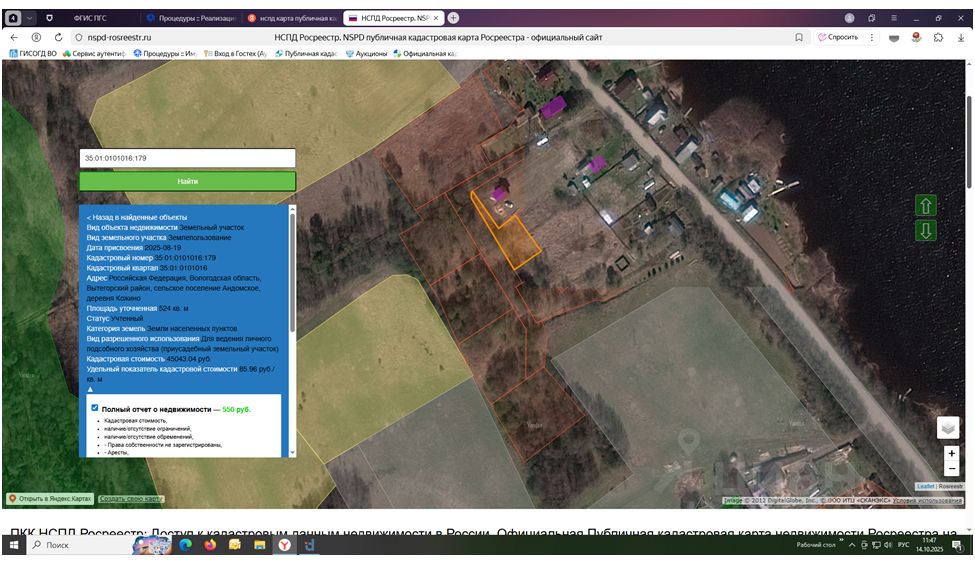This screenshot has width=975, height=564.
Task: Go back to previous page
Action: tap(14, 37)
